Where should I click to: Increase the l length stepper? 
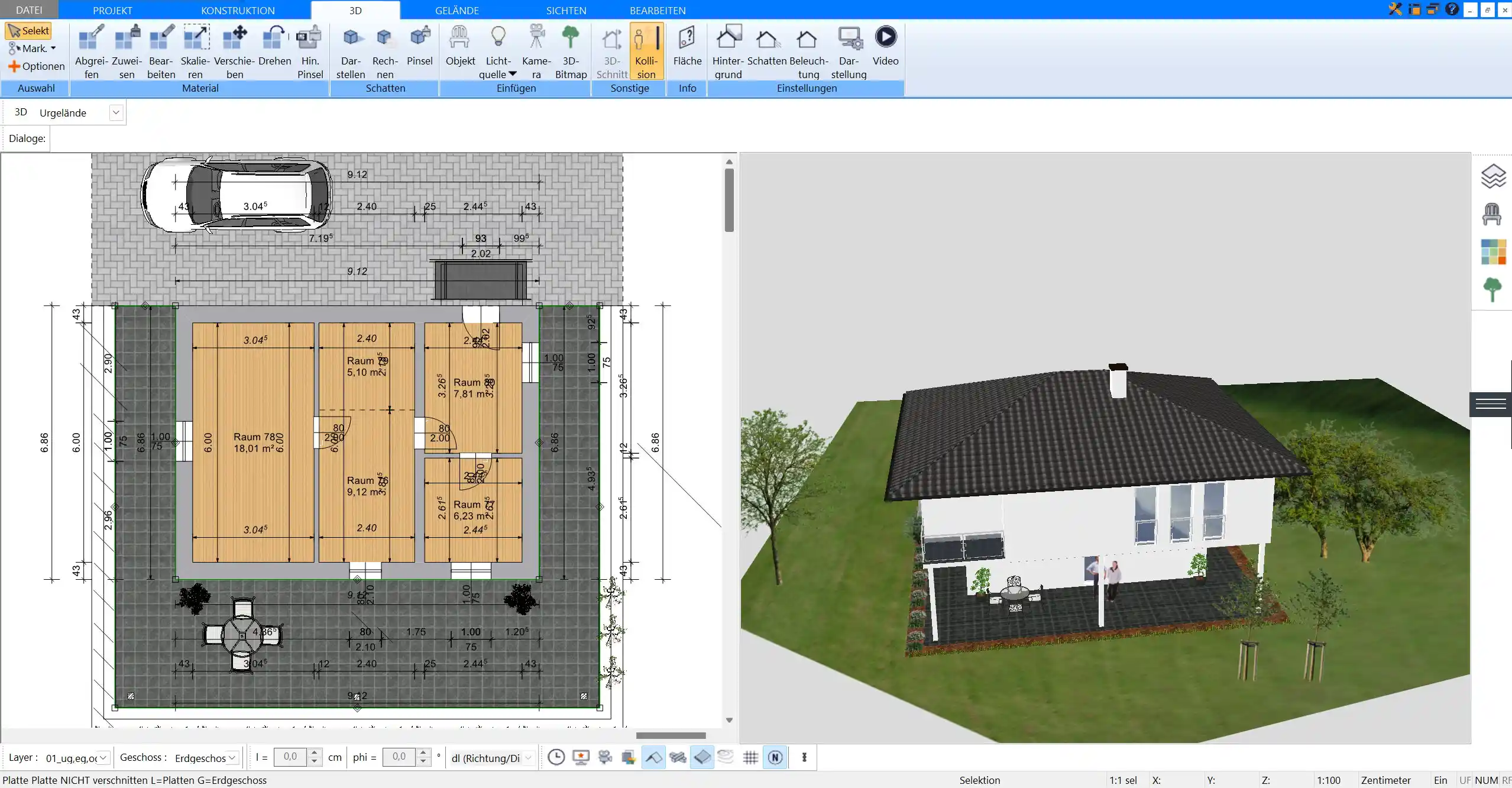pyautogui.click(x=315, y=753)
